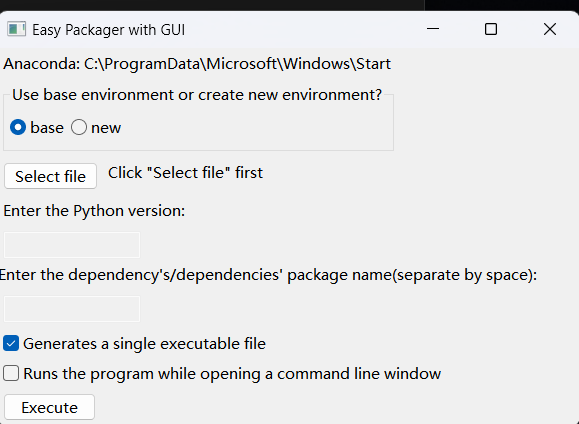Viewport: 579px width, 424px height.
Task: Click the Execute button
Action: [49, 407]
